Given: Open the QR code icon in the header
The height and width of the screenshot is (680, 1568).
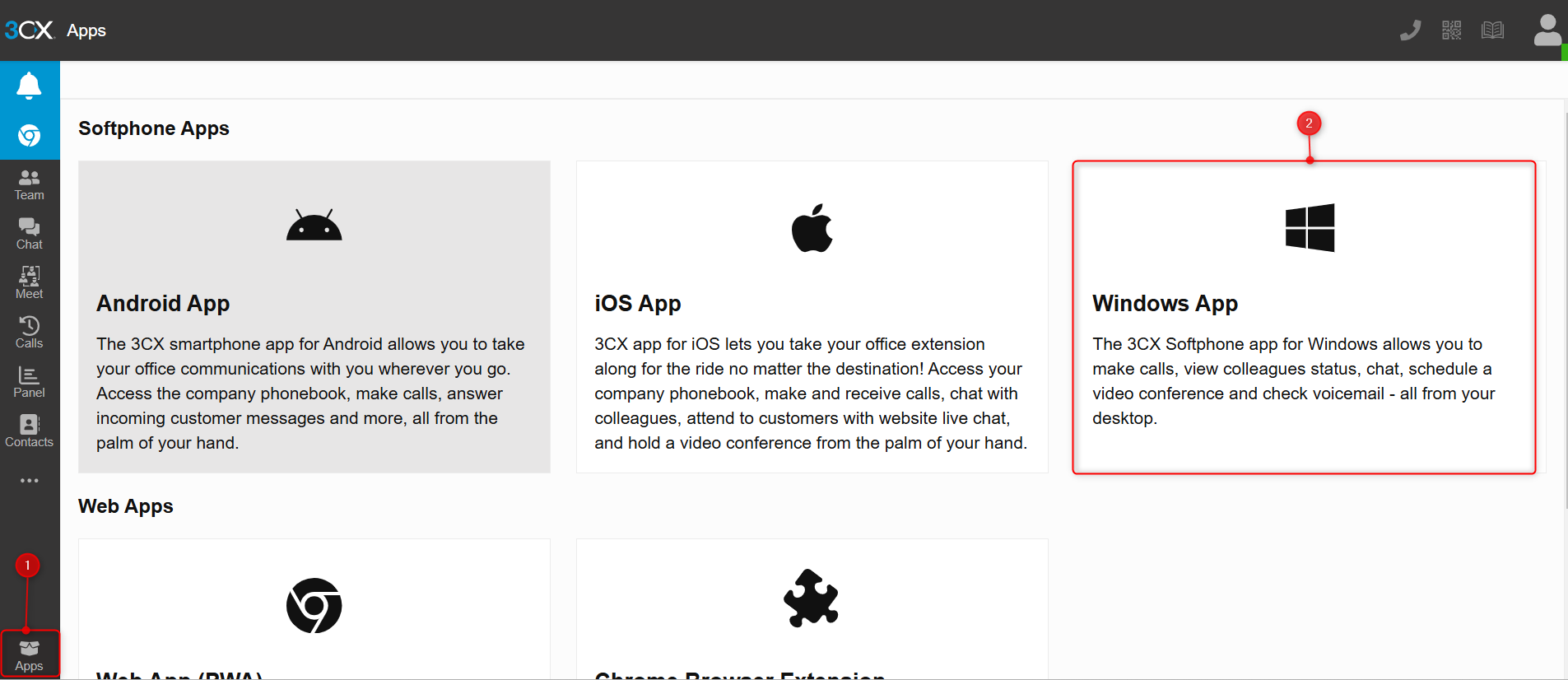Looking at the screenshot, I should click(1451, 30).
